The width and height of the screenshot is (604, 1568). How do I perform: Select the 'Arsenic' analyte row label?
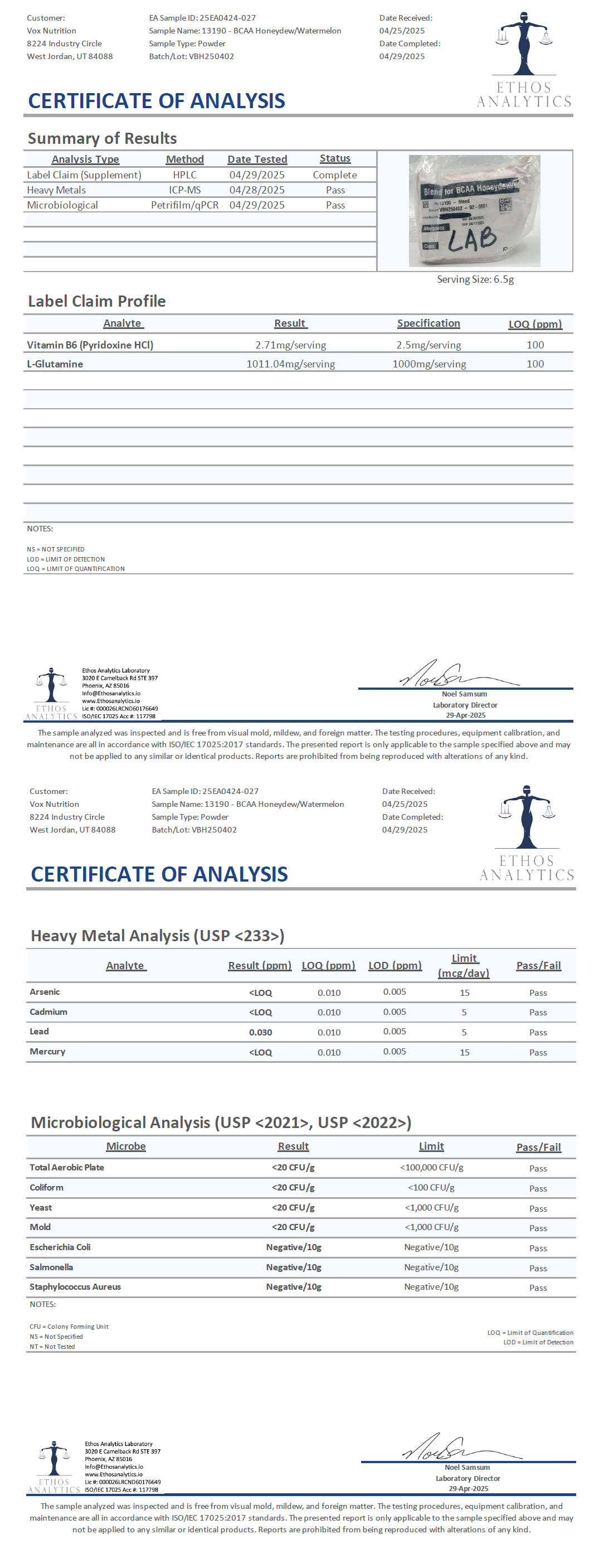click(45, 992)
